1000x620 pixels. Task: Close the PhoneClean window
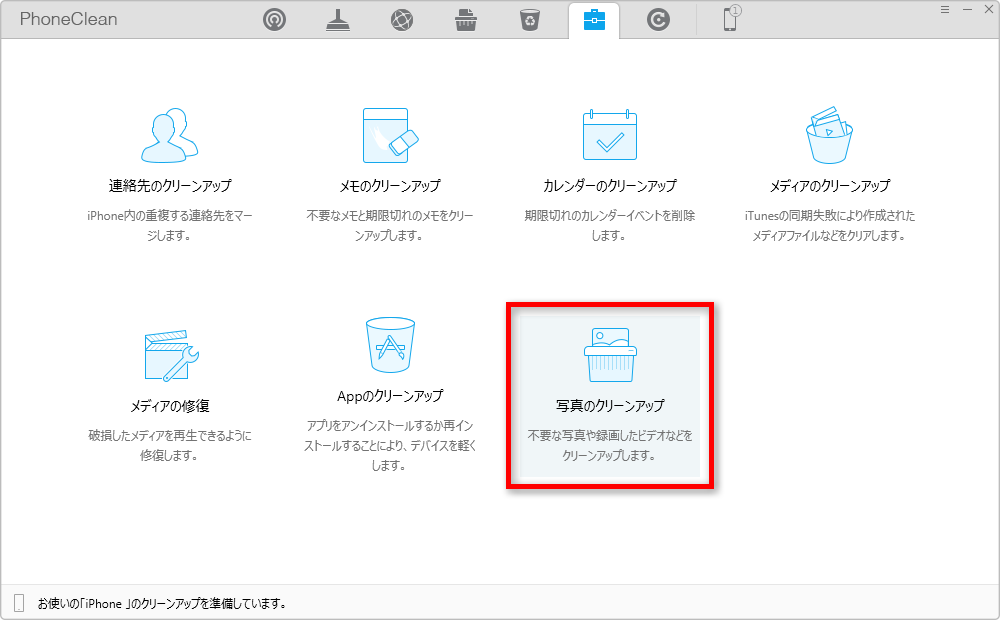pos(989,10)
